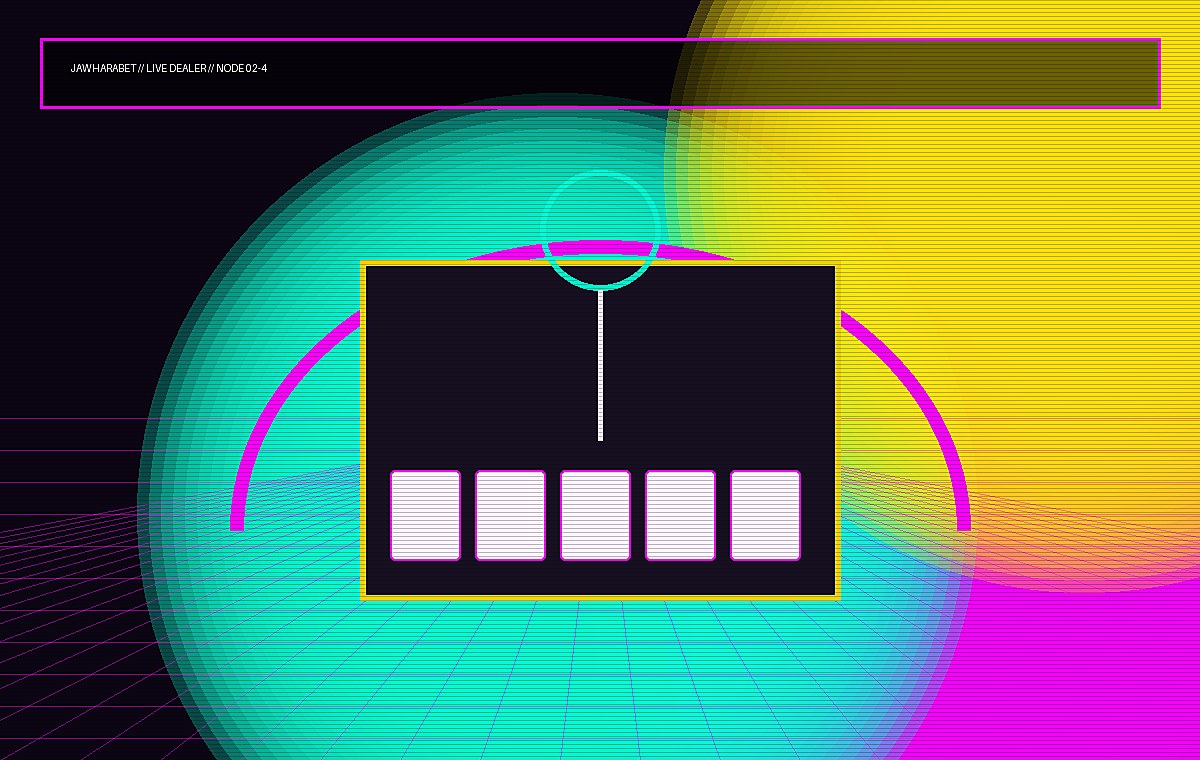This screenshot has height=760, width=1200.
Task: Choose the fourth card from the left
Action: [x=680, y=515]
